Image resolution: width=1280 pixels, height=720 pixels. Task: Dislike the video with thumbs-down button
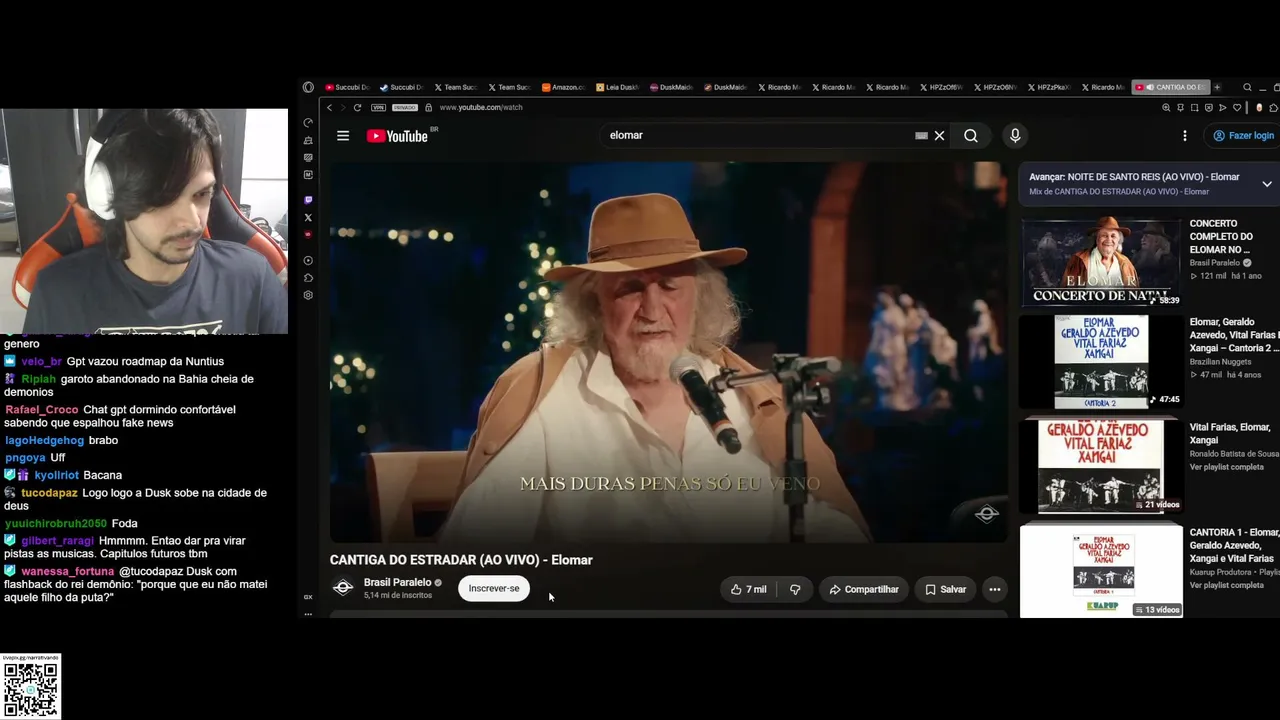(x=795, y=590)
